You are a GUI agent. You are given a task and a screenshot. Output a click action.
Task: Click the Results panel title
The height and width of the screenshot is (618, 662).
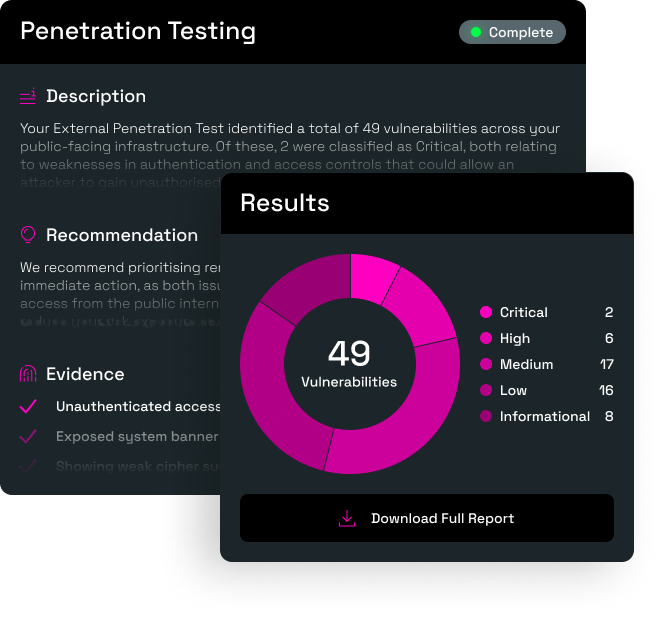click(x=285, y=203)
